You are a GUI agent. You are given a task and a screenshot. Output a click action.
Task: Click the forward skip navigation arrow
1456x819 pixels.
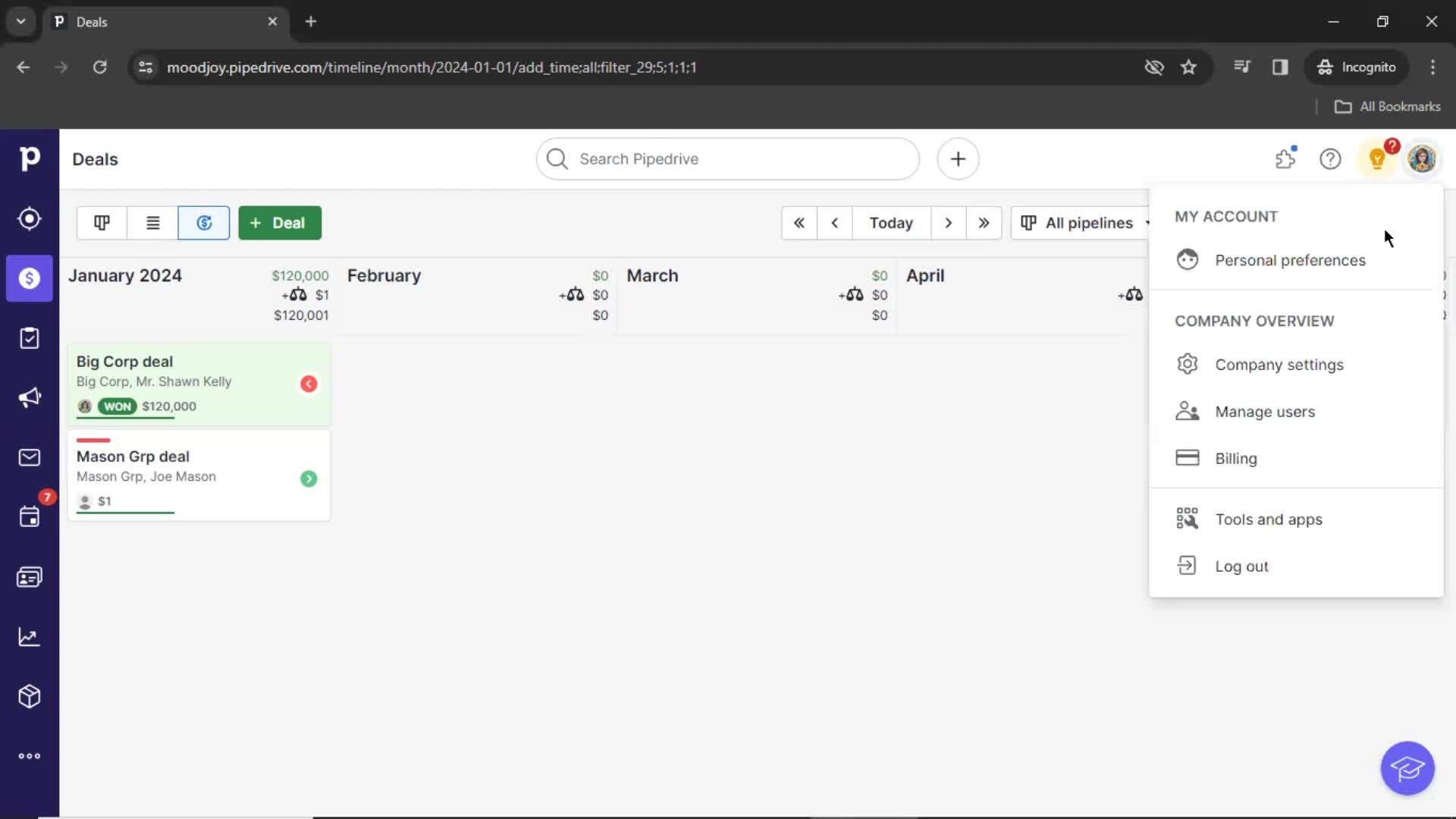pyautogui.click(x=984, y=222)
